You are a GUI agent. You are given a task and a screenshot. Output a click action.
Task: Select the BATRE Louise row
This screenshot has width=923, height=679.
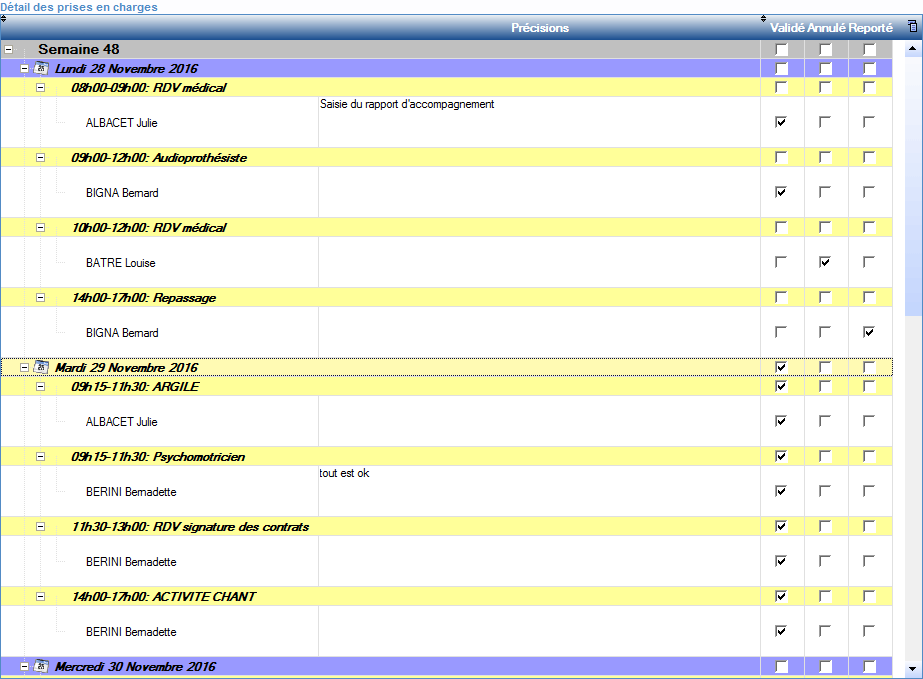click(x=121, y=263)
